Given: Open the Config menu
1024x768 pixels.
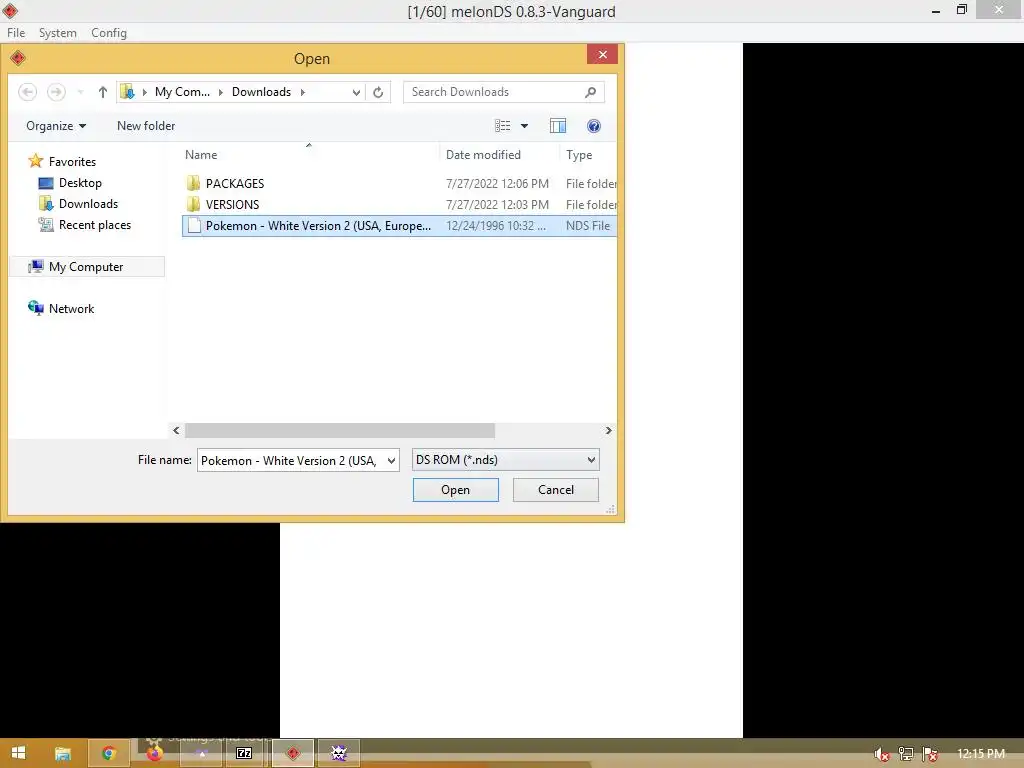Looking at the screenshot, I should point(108,33).
